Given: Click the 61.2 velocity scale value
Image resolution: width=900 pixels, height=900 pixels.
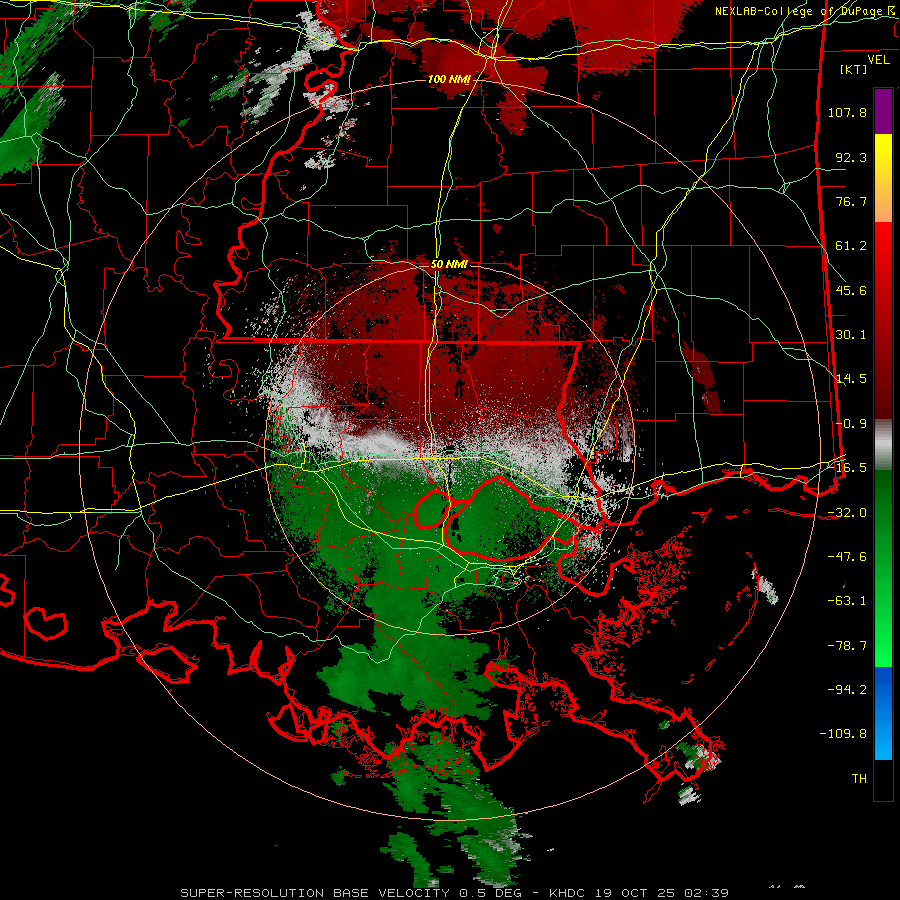Looking at the screenshot, I should [x=851, y=246].
